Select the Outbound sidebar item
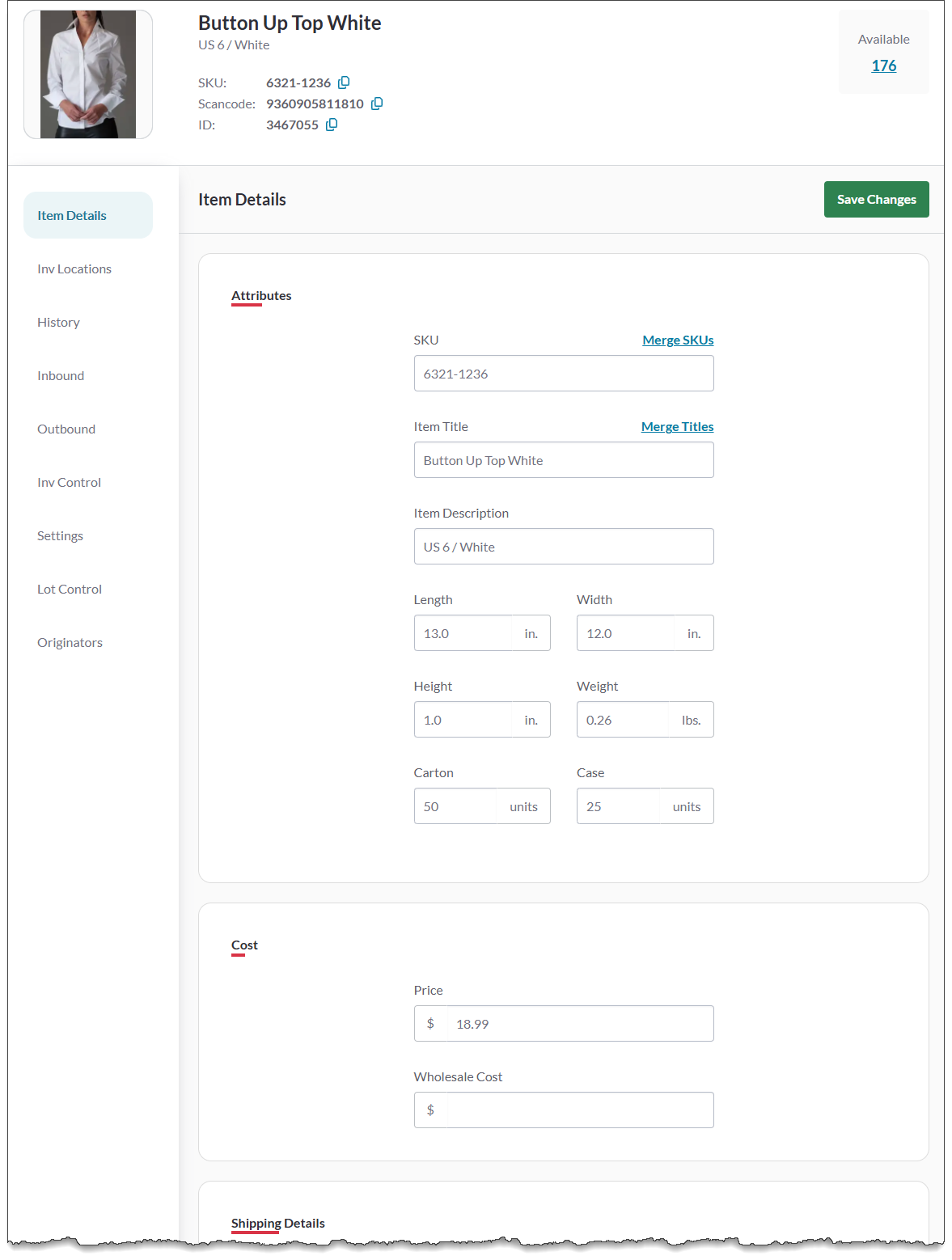This screenshot has height=1260, width=952. (66, 429)
